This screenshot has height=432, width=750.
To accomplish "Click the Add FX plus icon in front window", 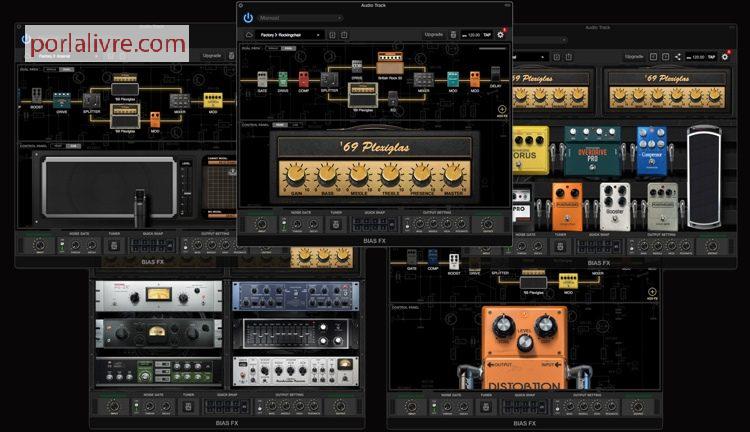I will pyautogui.click(x=502, y=110).
